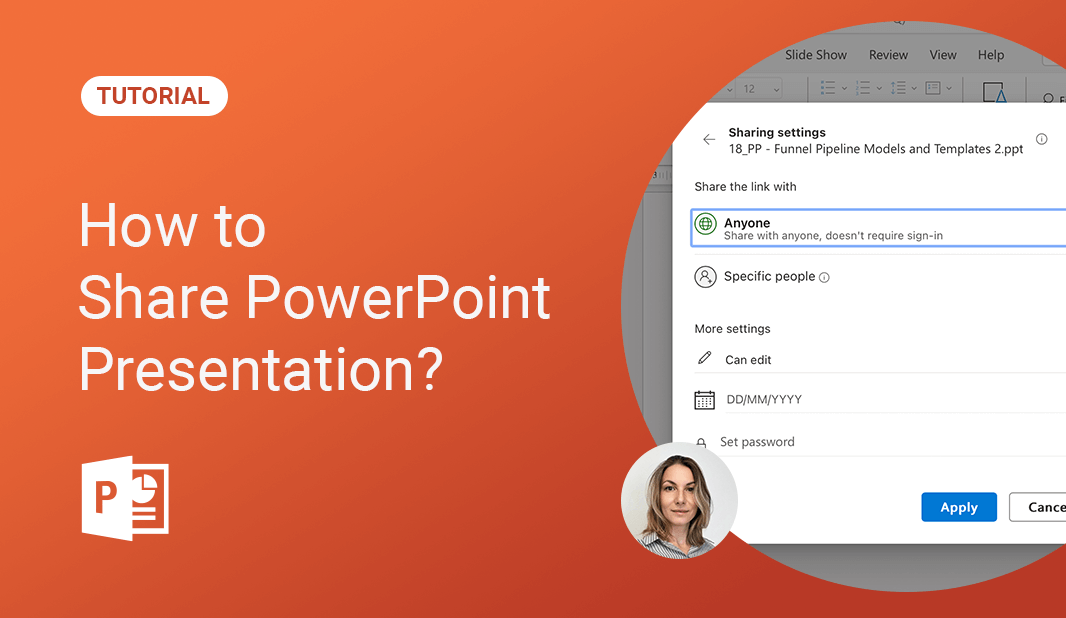Viewport: 1066px width, 618px height.
Task: Click the back arrow in Sharing settings
Action: [710, 139]
